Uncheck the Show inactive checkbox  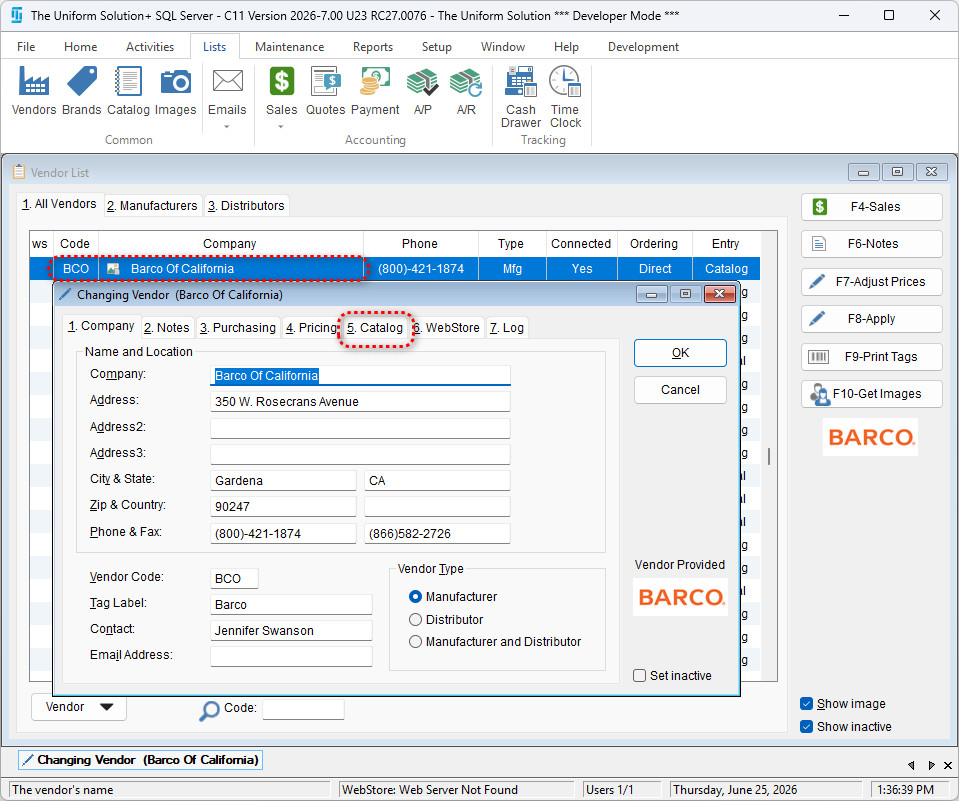pos(806,726)
